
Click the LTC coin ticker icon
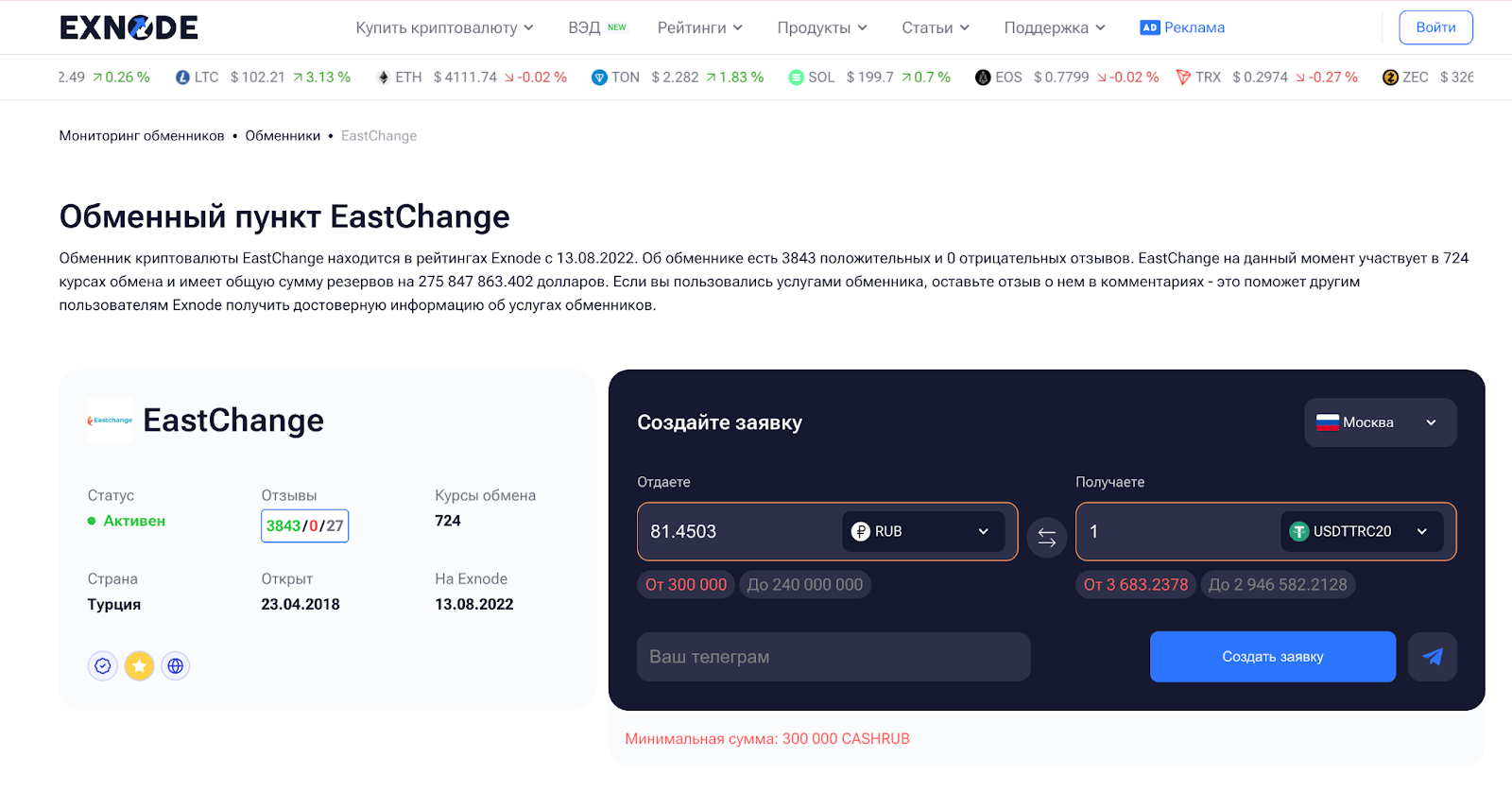[x=182, y=77]
